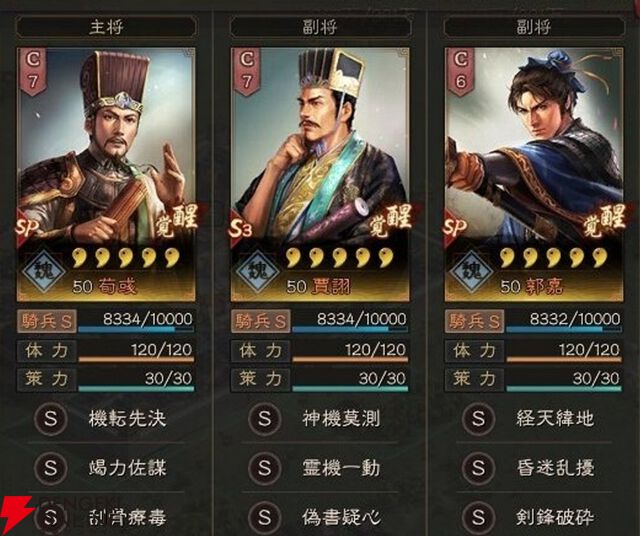The image size is (640, 536).
Task: Click 荀彧's 体力 120/120 stamina bar
Action: point(136,351)
